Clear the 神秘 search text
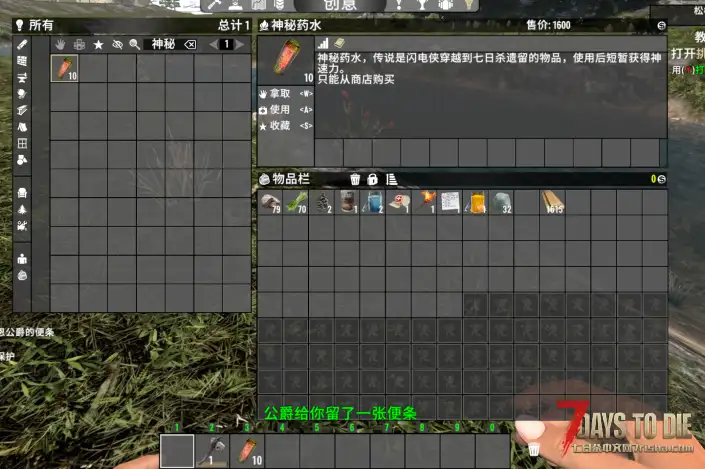 190,45
